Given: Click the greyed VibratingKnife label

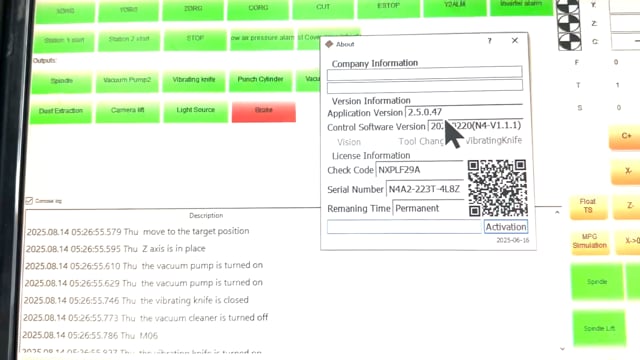Looking at the screenshot, I should [x=493, y=140].
